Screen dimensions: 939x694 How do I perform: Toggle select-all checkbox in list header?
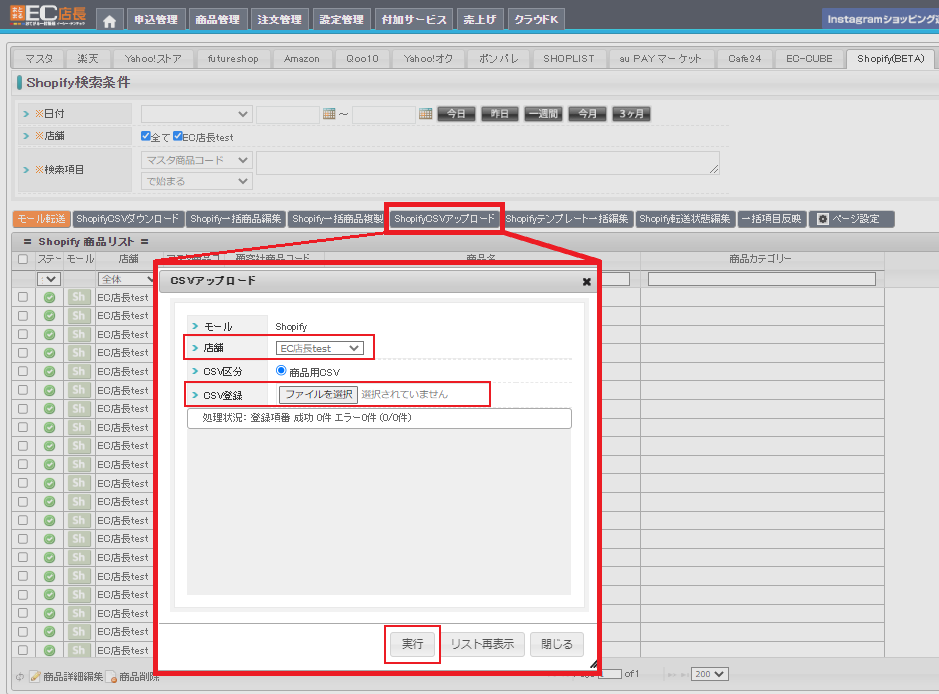pyautogui.click(x=23, y=259)
